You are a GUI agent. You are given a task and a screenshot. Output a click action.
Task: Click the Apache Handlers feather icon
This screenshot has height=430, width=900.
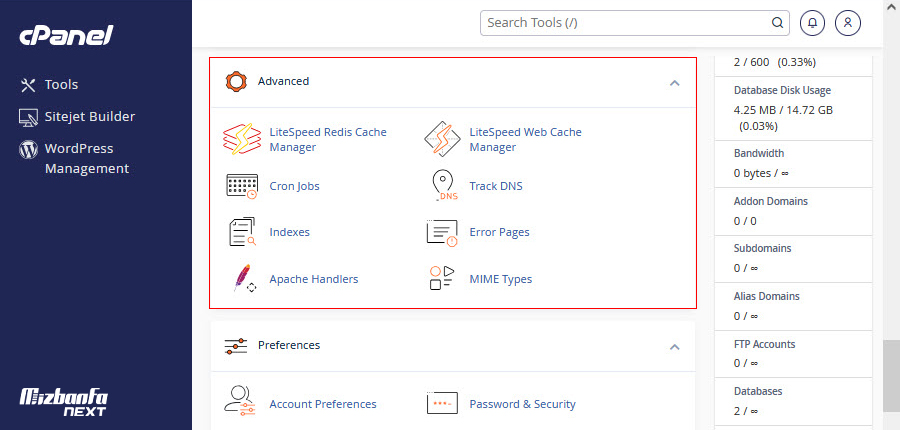click(243, 278)
